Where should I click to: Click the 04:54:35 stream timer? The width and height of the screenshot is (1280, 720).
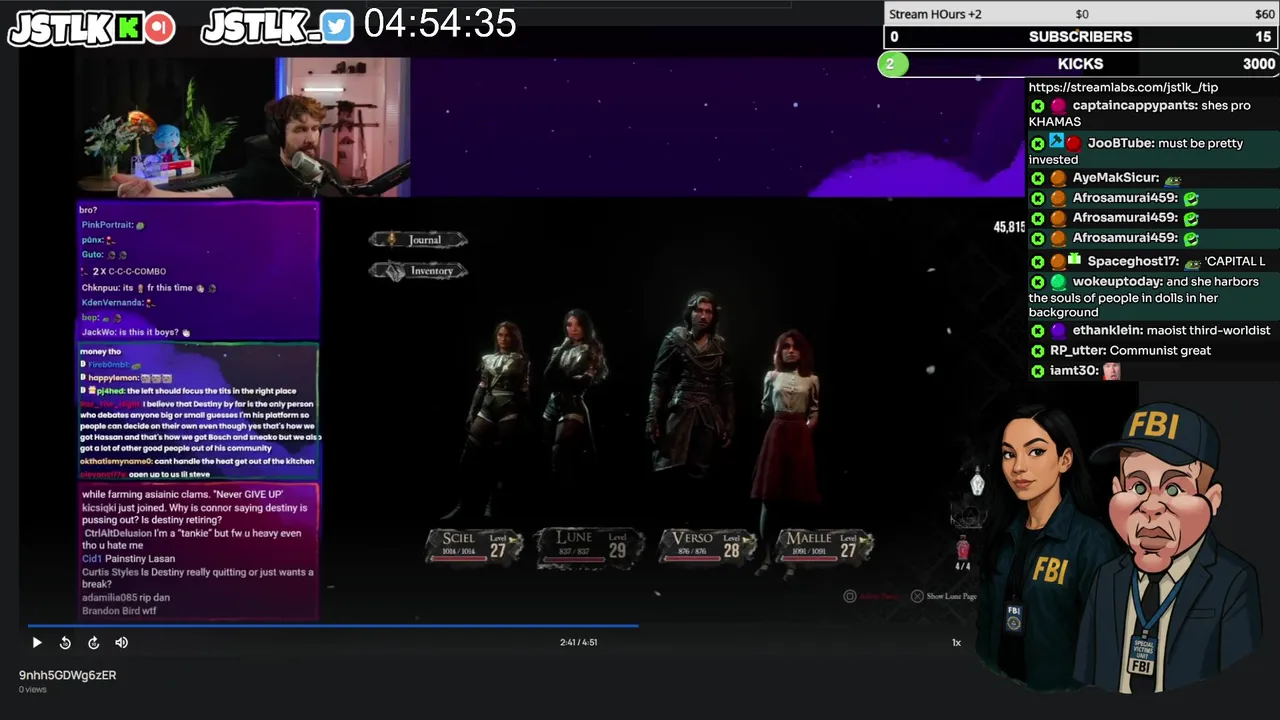pos(440,24)
